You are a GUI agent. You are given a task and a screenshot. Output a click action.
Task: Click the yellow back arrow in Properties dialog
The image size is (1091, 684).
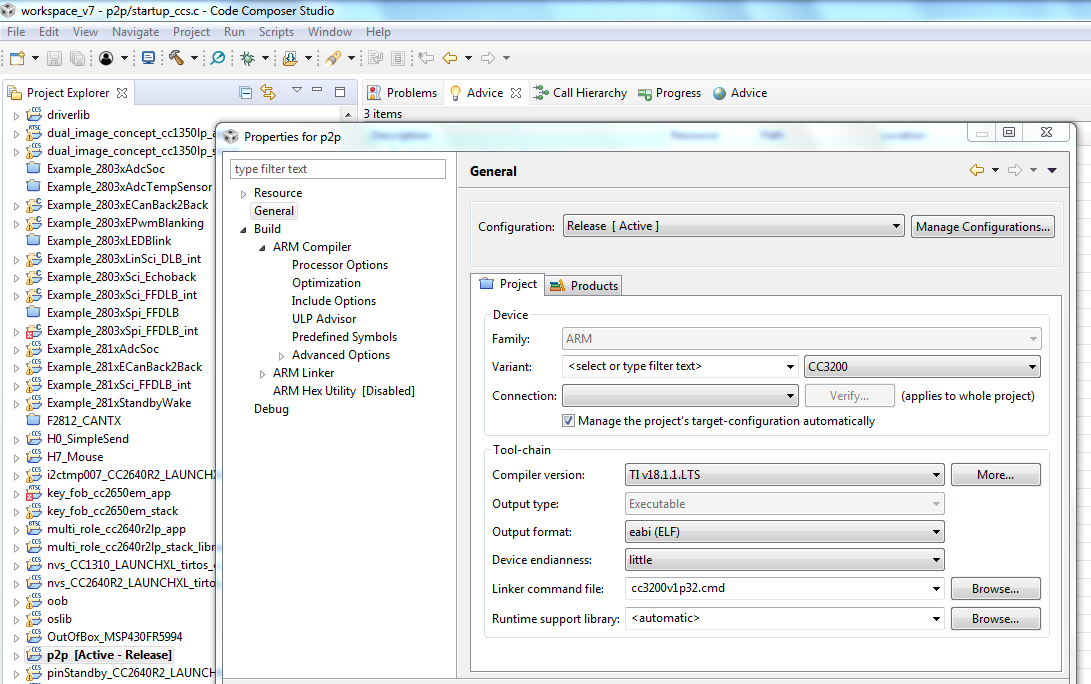click(x=977, y=170)
